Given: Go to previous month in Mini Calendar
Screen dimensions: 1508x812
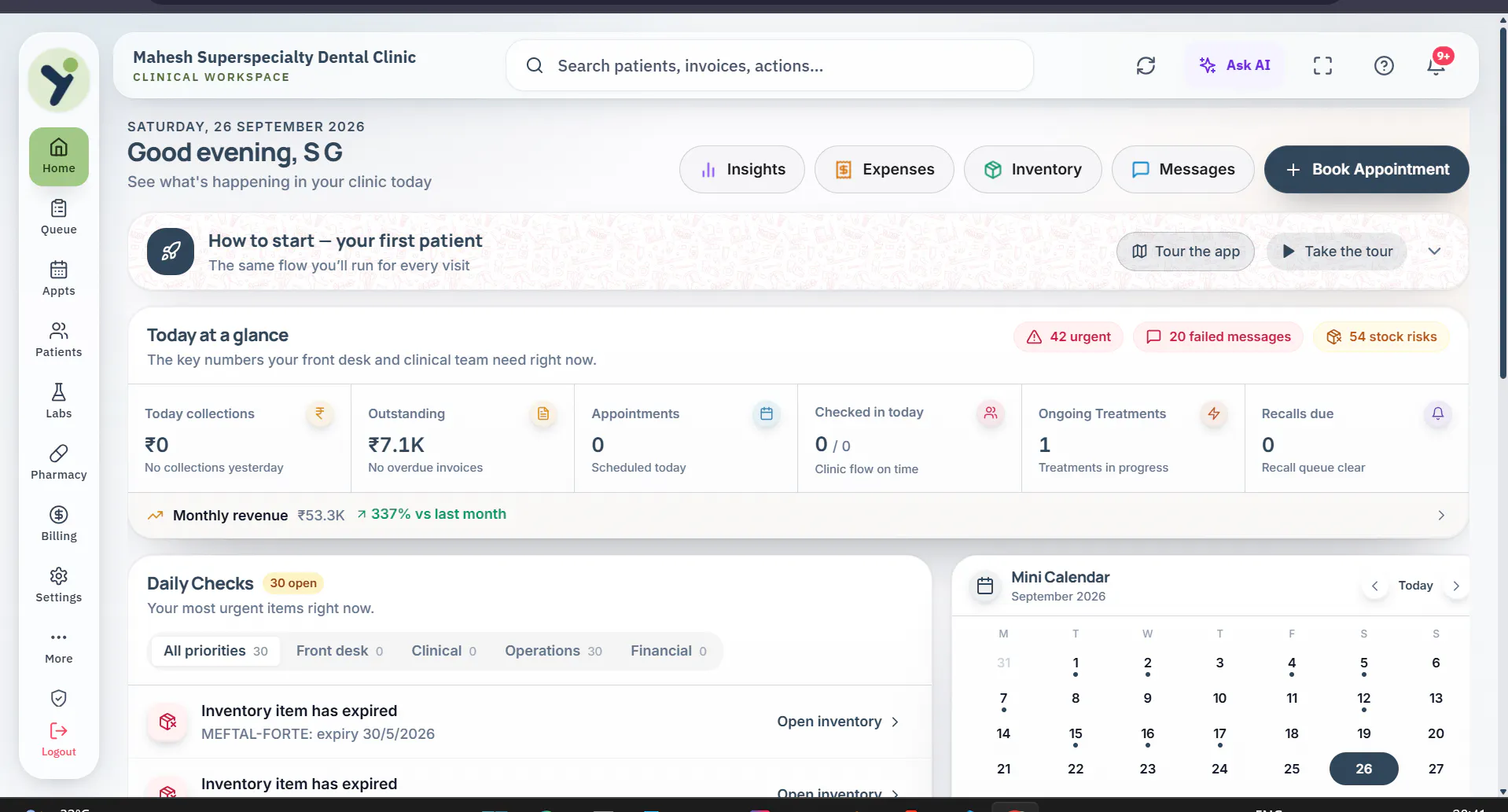Looking at the screenshot, I should point(1374,586).
